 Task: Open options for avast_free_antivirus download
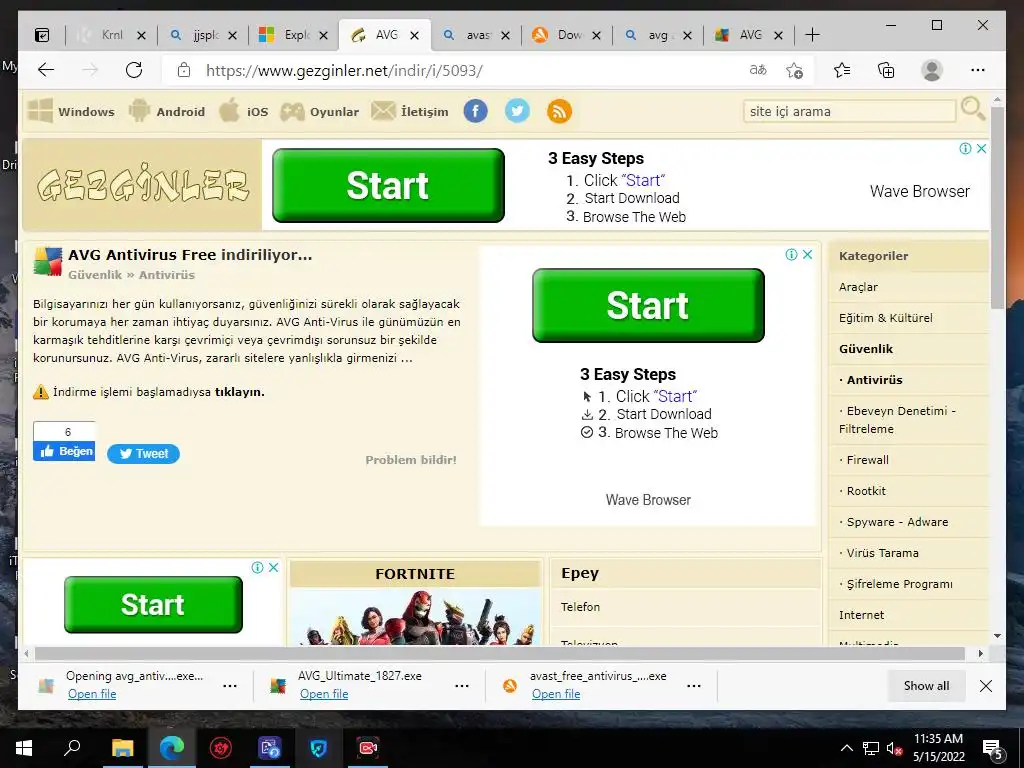pyautogui.click(x=694, y=686)
